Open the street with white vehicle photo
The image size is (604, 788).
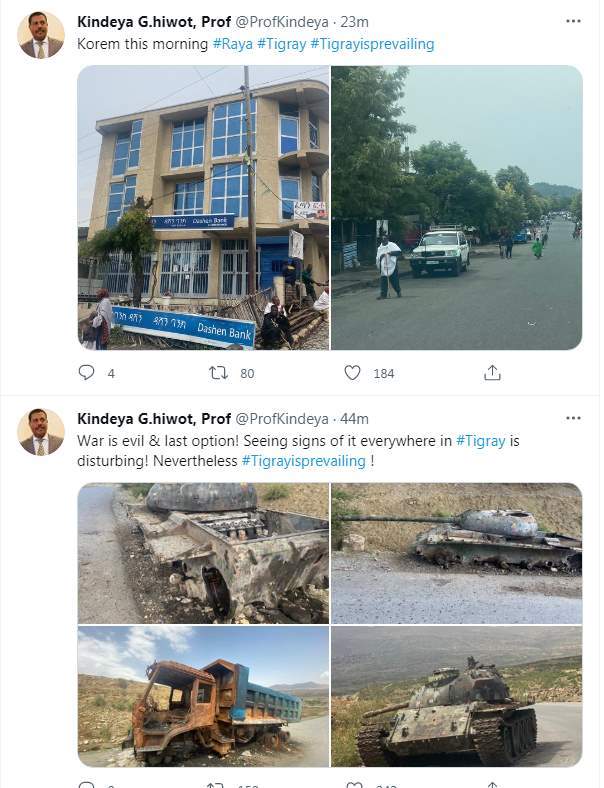pos(456,208)
